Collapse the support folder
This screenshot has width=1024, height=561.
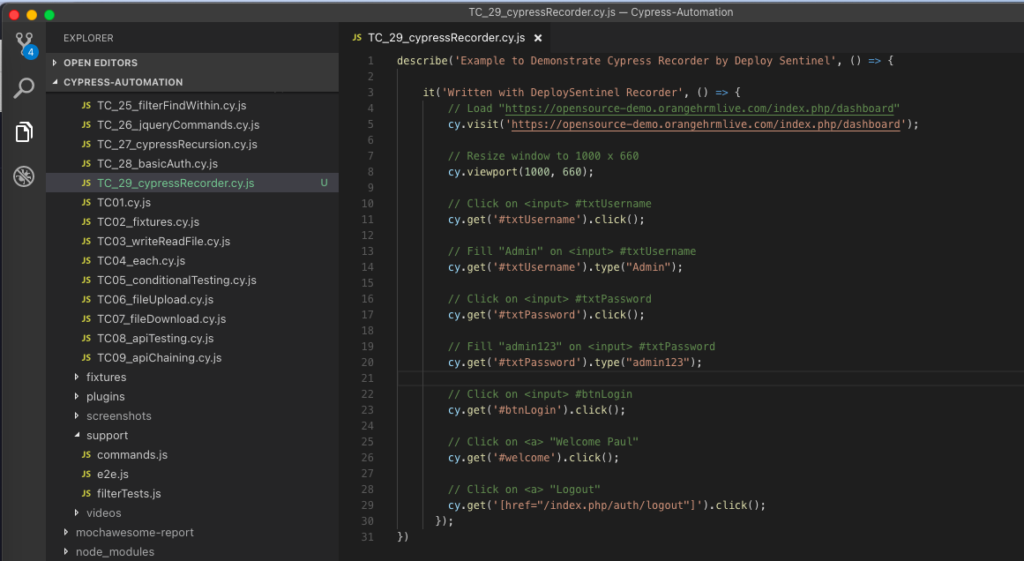(77, 435)
